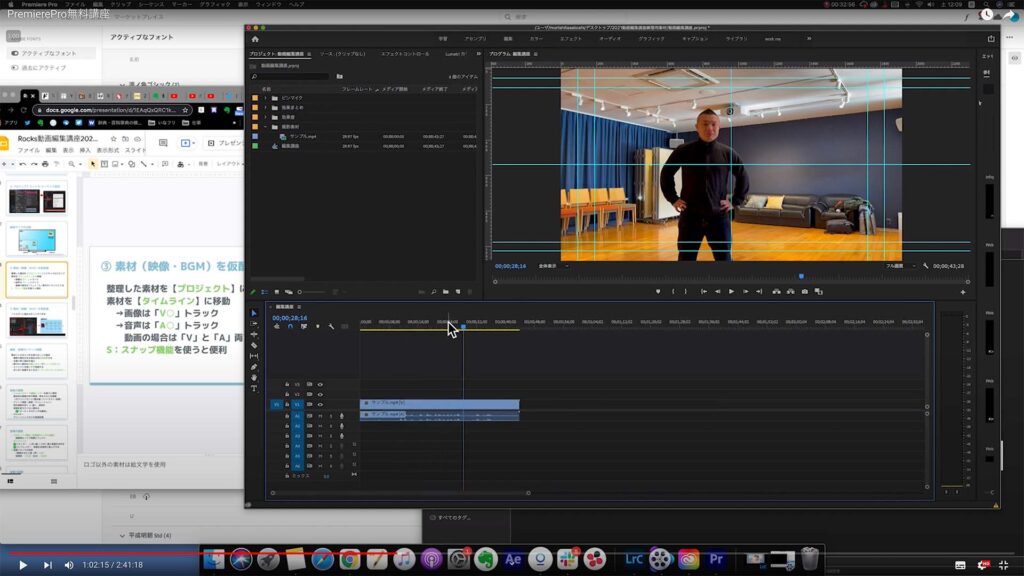Select the Pen tool in the tools panel
The width and height of the screenshot is (1024, 576).
tap(254, 367)
